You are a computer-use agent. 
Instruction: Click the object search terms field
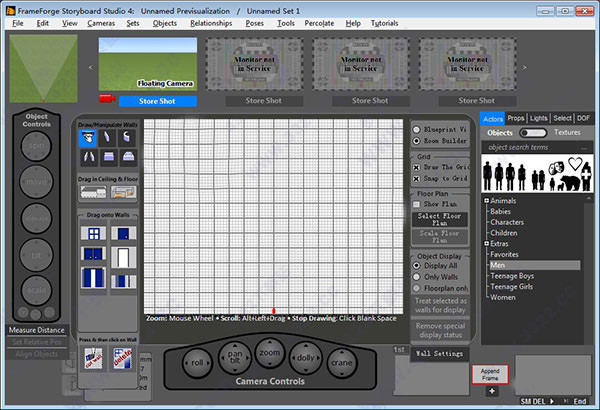(x=536, y=147)
